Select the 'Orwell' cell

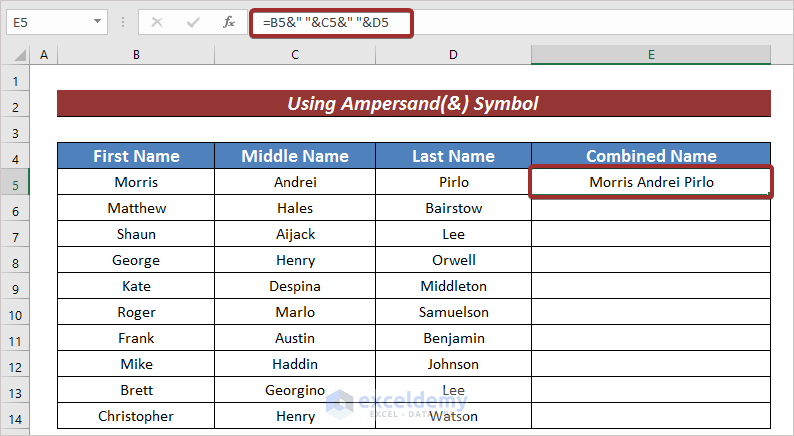point(453,260)
